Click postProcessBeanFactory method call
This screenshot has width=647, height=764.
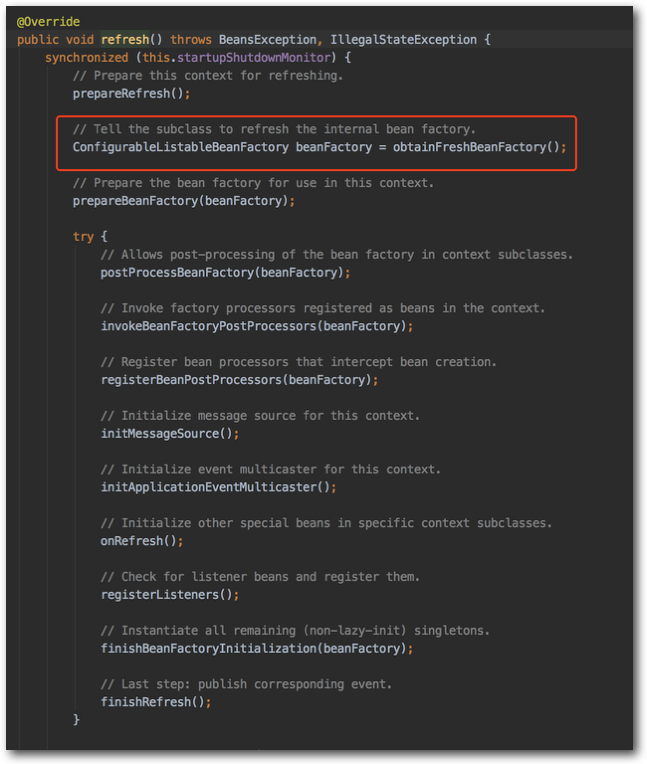tap(172, 273)
